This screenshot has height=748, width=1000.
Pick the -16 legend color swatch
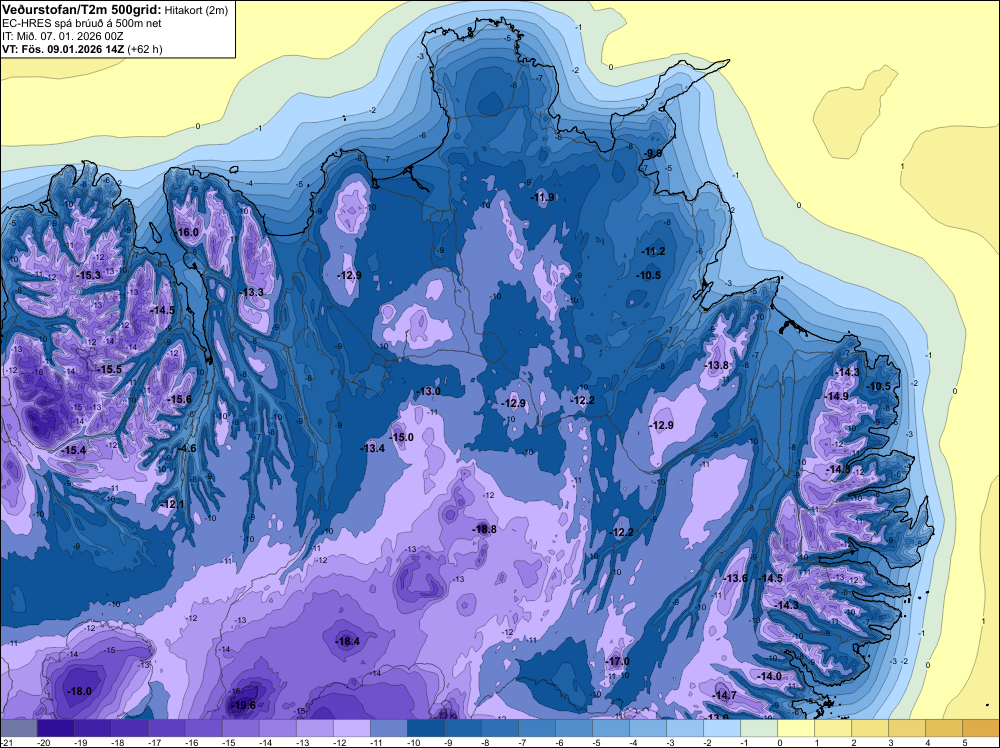[203, 728]
